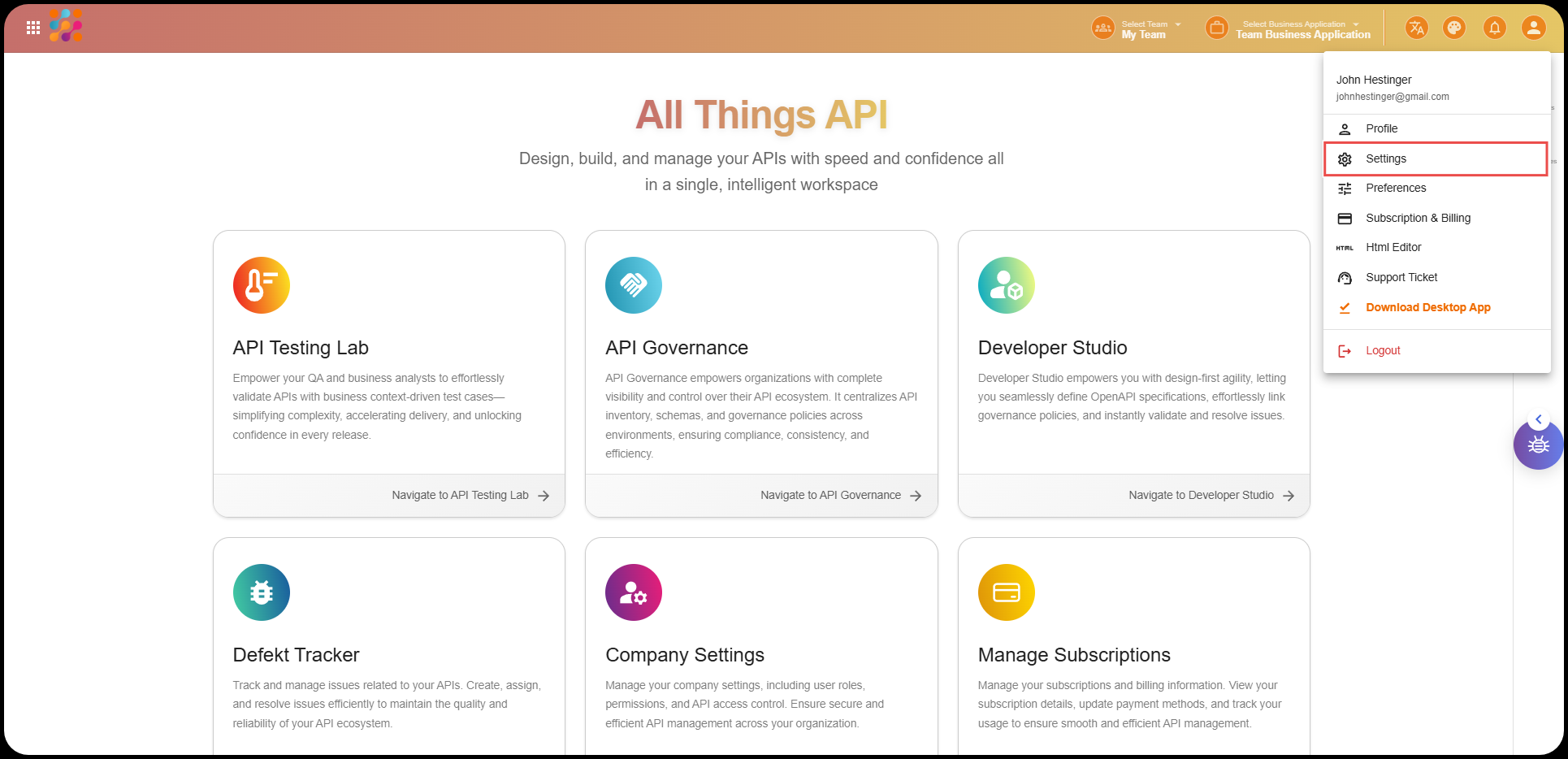Click the bug report floating icon

pos(1538,445)
